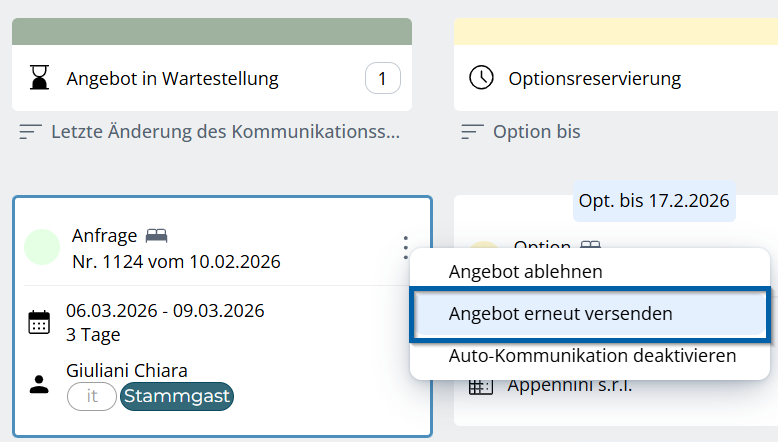The height and width of the screenshot is (442, 778).
Task: Choose Angebot ablehnen from the context menu
Action: [525, 271]
